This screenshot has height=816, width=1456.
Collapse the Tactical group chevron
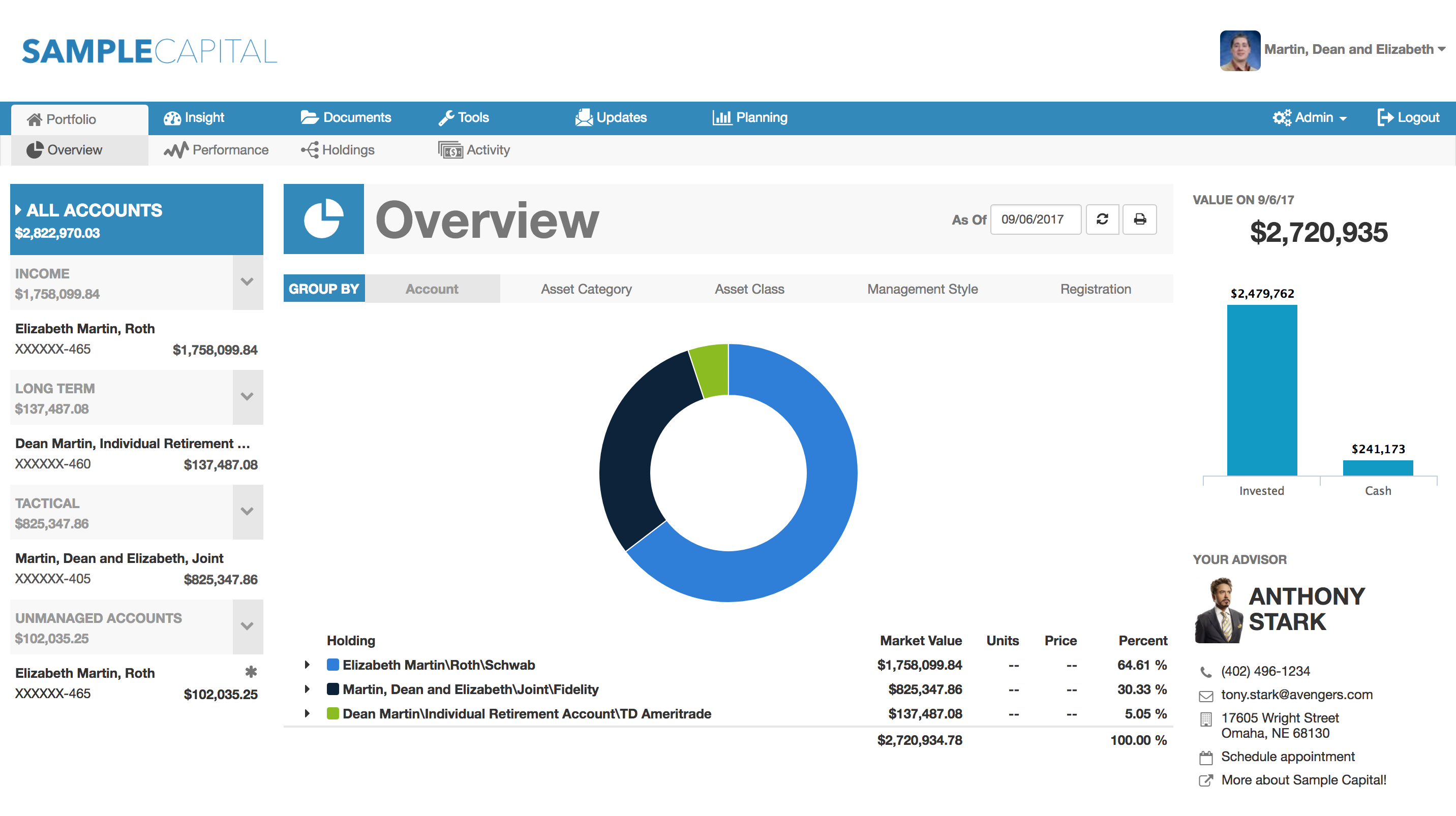[247, 511]
